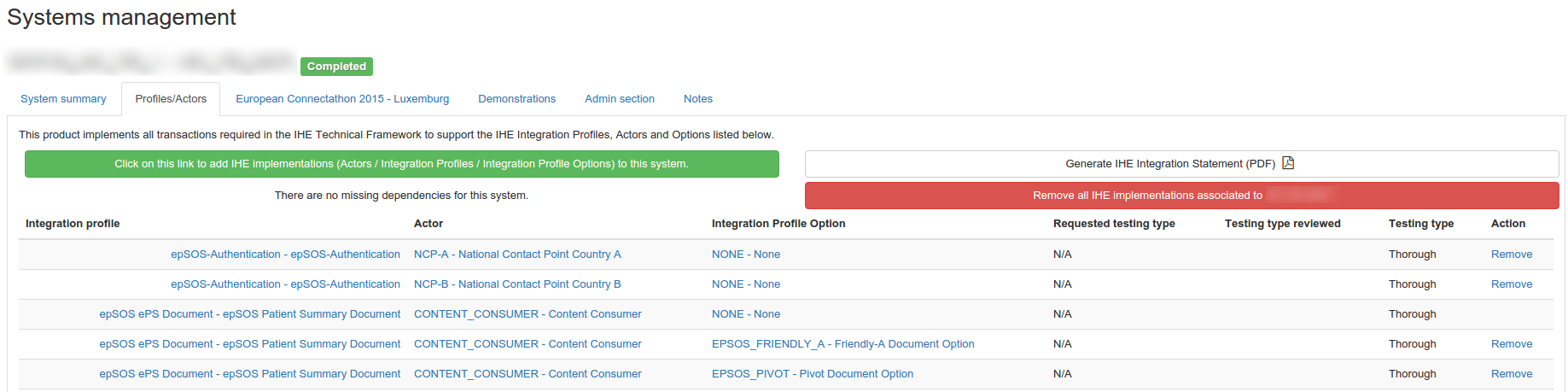Viewport: 1568px width, 392px height.
Task: Remove the EPSOS_PIVOT option row
Action: [1511, 374]
